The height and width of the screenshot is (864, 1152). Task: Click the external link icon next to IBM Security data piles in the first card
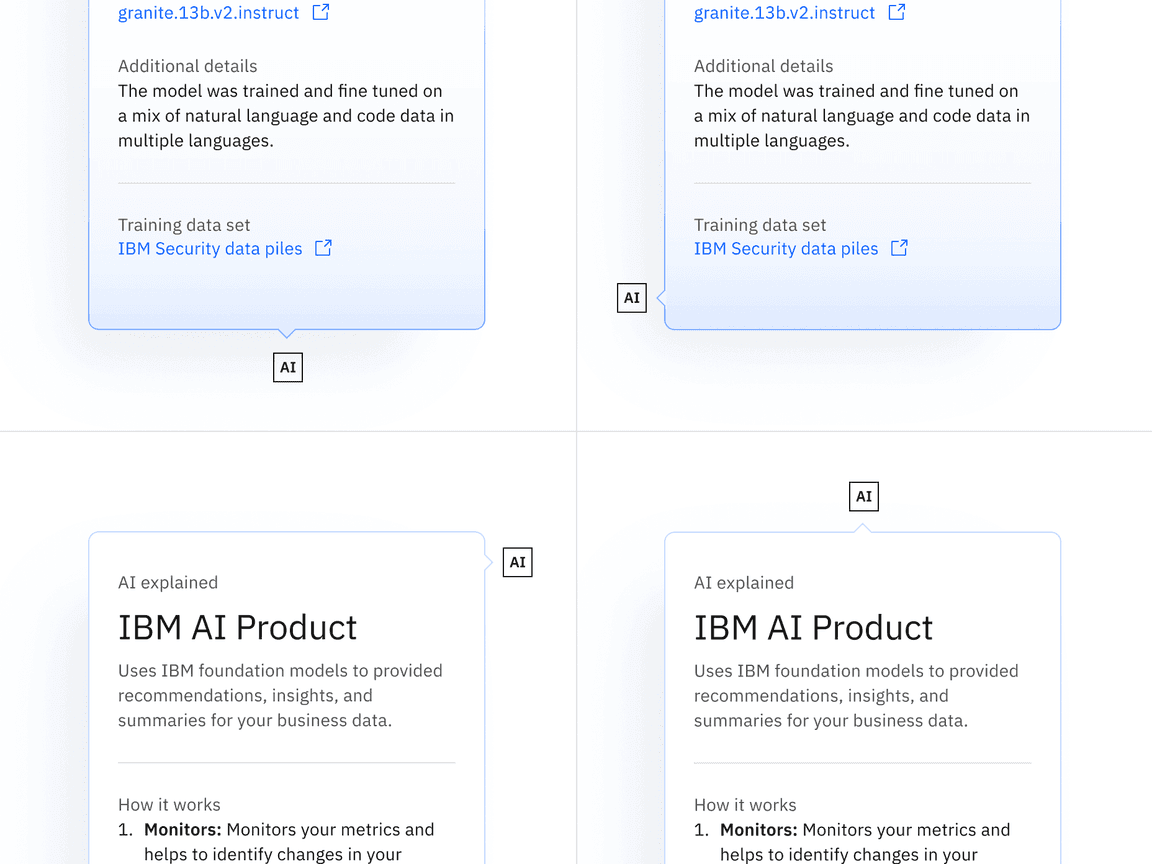(322, 247)
